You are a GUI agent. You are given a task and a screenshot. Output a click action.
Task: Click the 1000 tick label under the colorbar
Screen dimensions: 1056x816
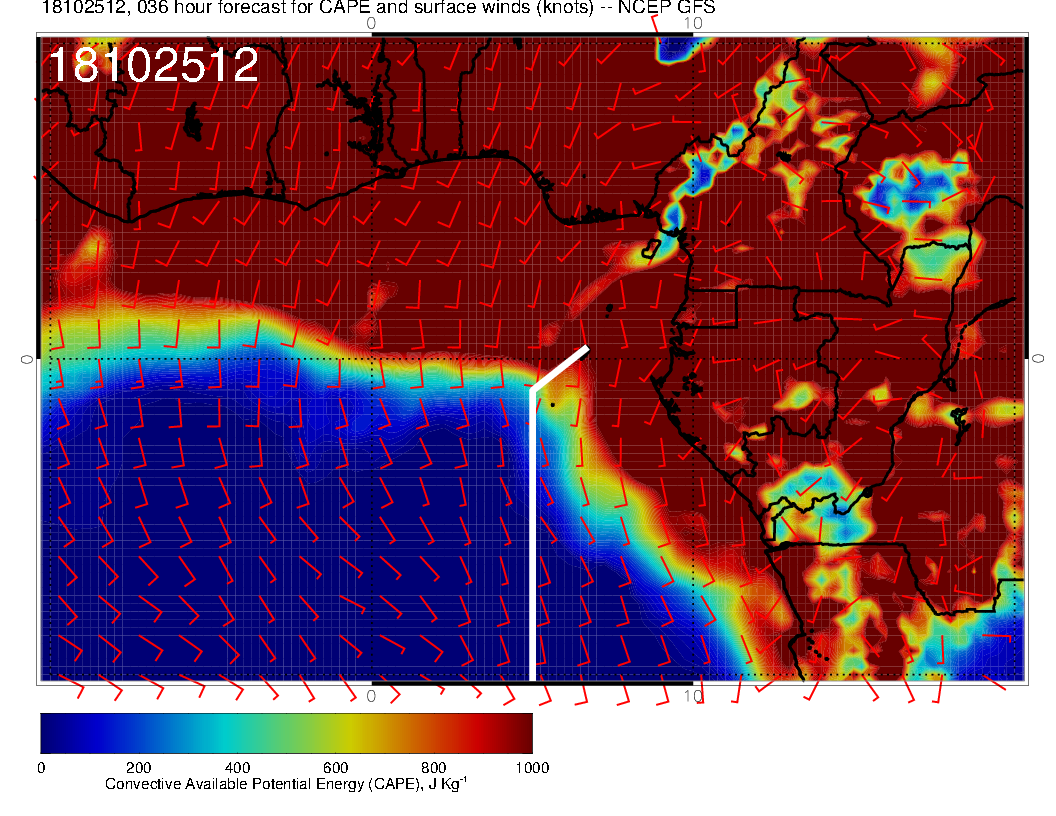pyautogui.click(x=531, y=768)
